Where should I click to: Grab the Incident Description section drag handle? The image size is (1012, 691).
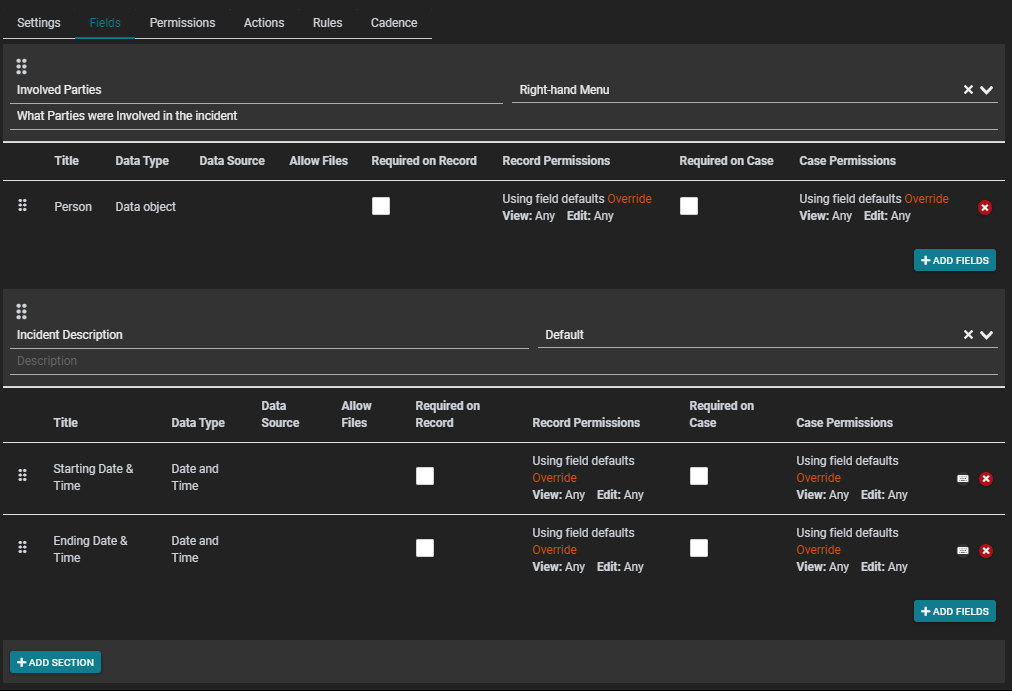21,312
